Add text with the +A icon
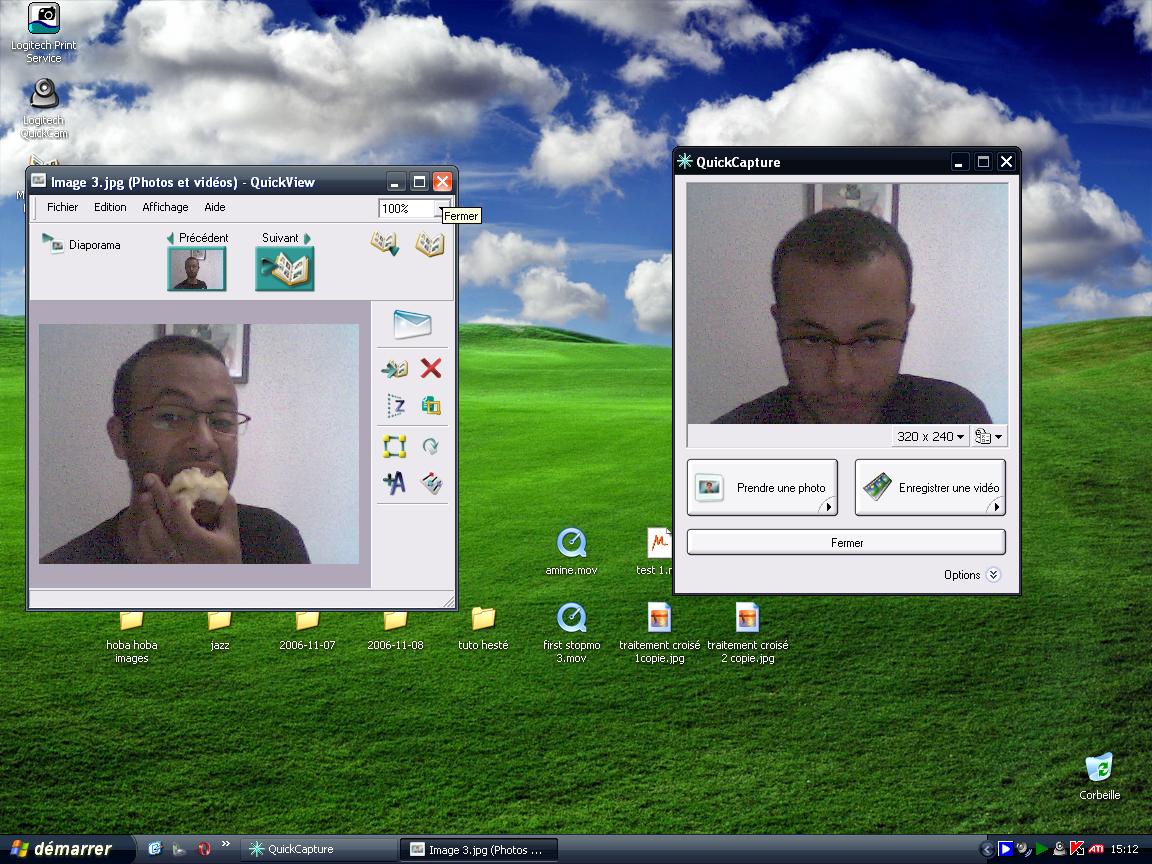The width and height of the screenshot is (1152, 864). [395, 483]
